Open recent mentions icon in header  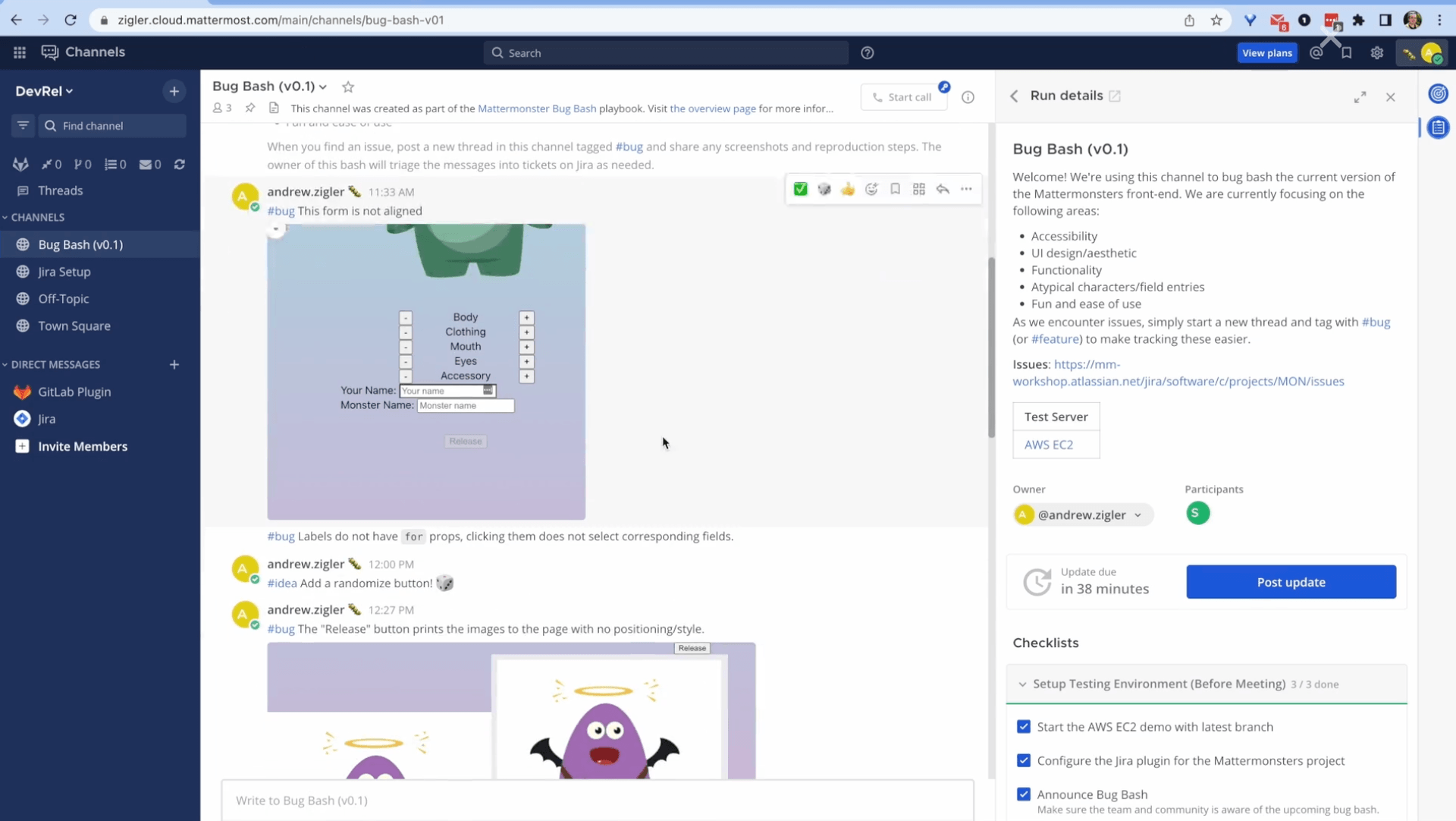tap(1316, 53)
